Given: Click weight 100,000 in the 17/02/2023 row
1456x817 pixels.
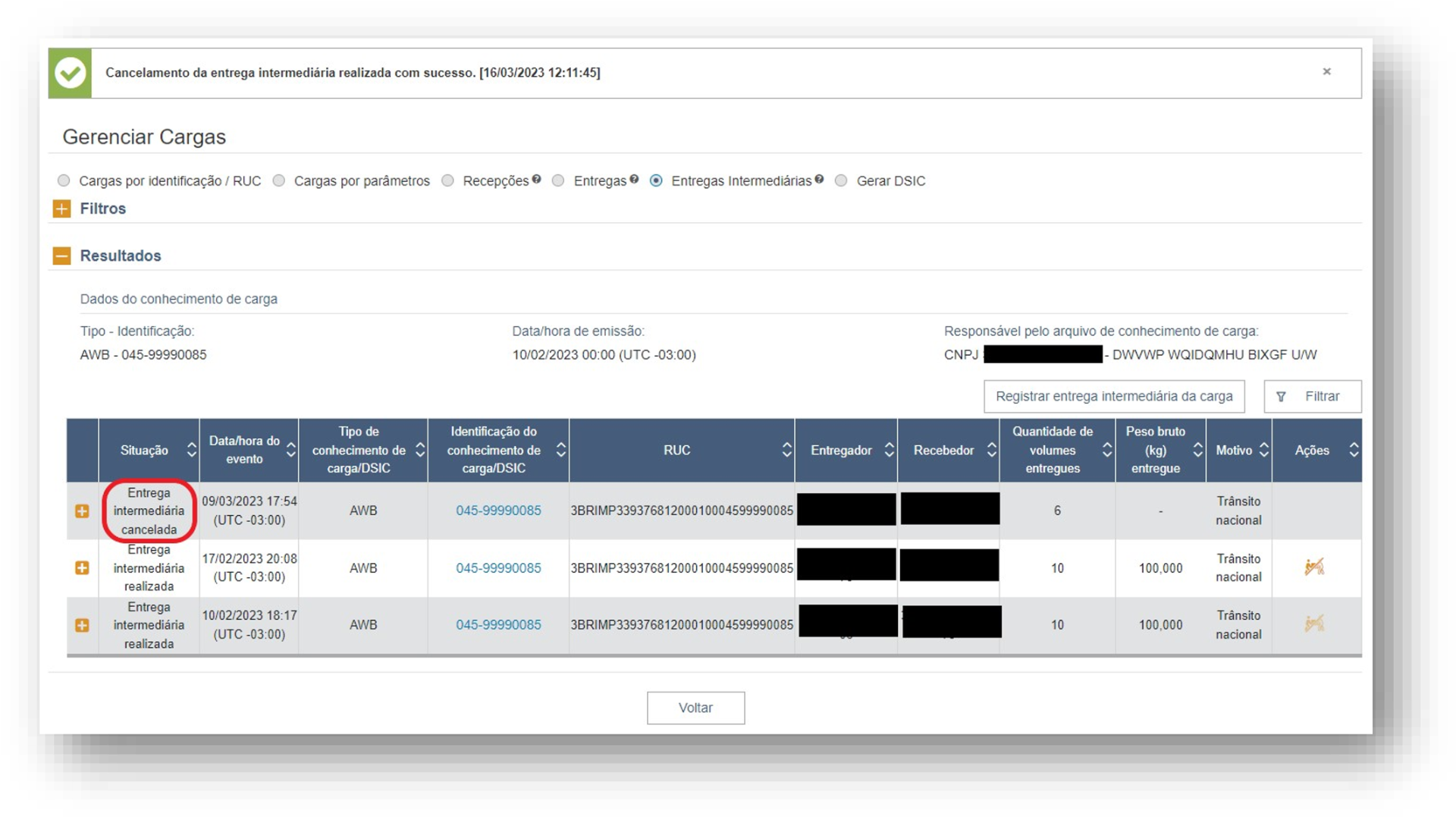Looking at the screenshot, I should pos(1160,568).
